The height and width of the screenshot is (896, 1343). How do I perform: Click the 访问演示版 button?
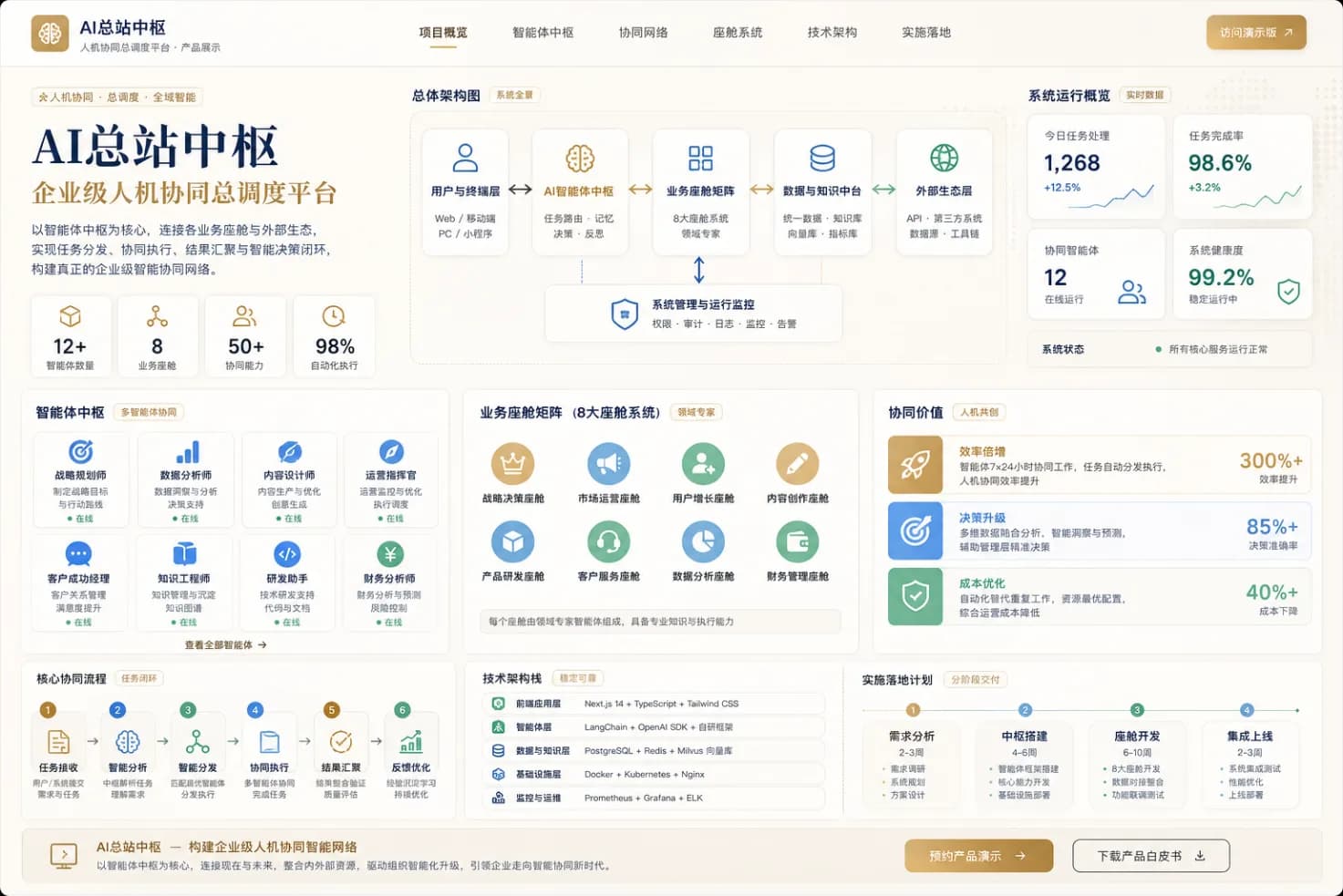click(1256, 32)
